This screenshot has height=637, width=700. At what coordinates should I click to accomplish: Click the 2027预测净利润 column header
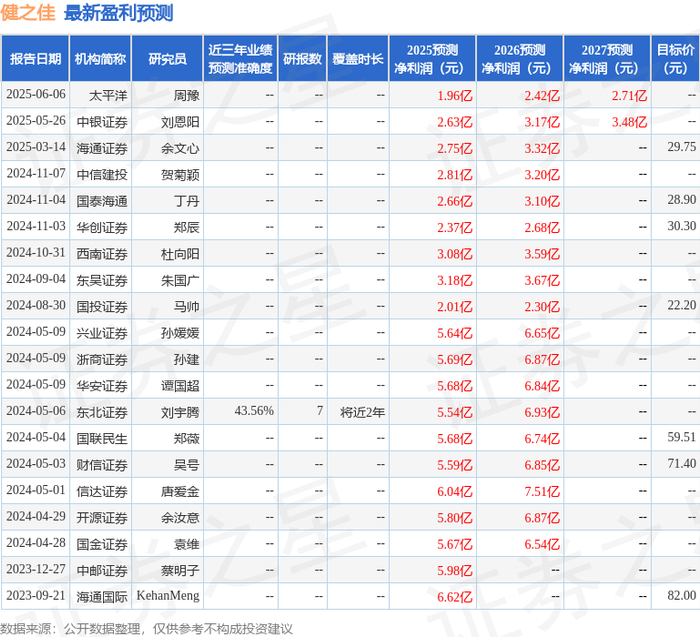607,59
